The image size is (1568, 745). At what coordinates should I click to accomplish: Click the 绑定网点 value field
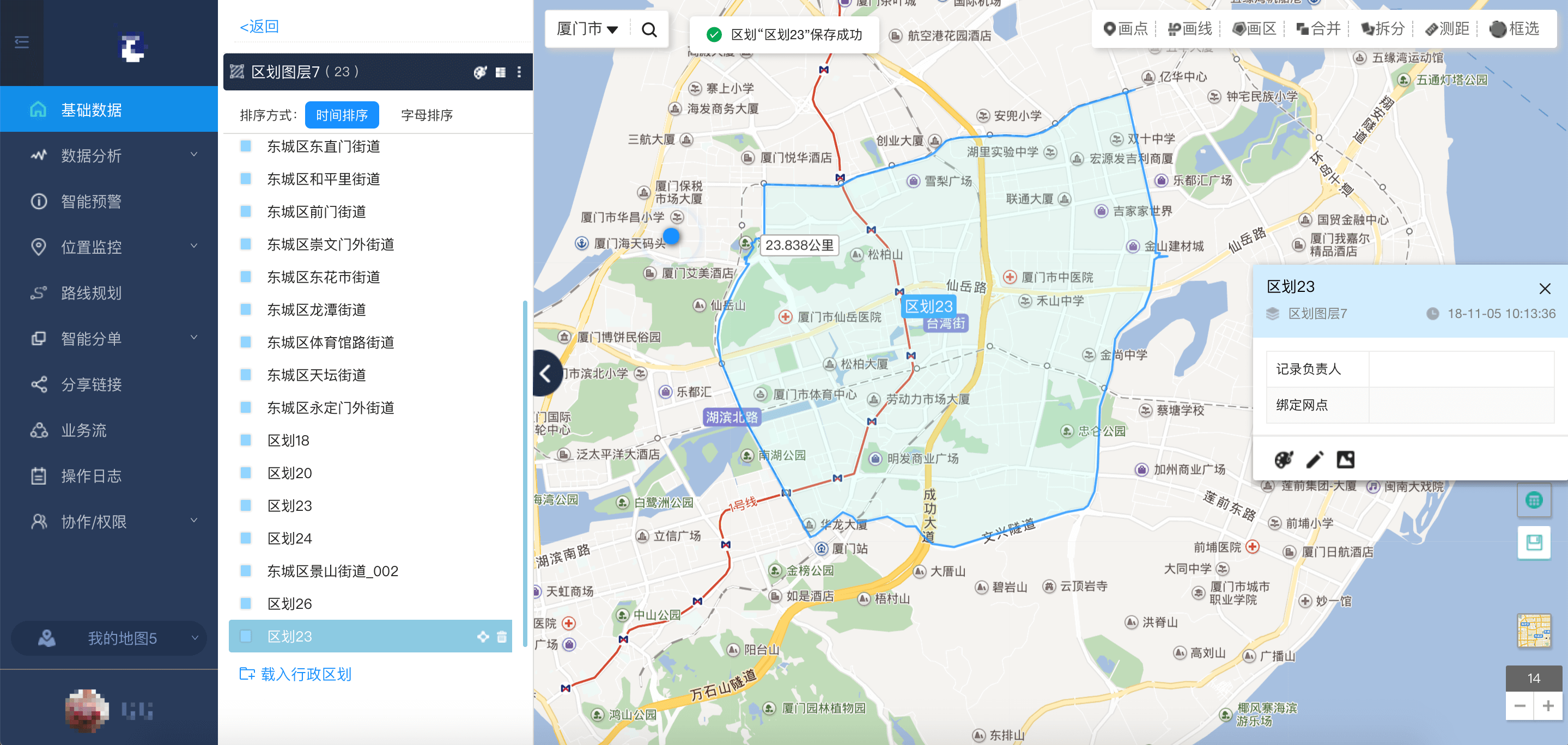click(x=1461, y=405)
